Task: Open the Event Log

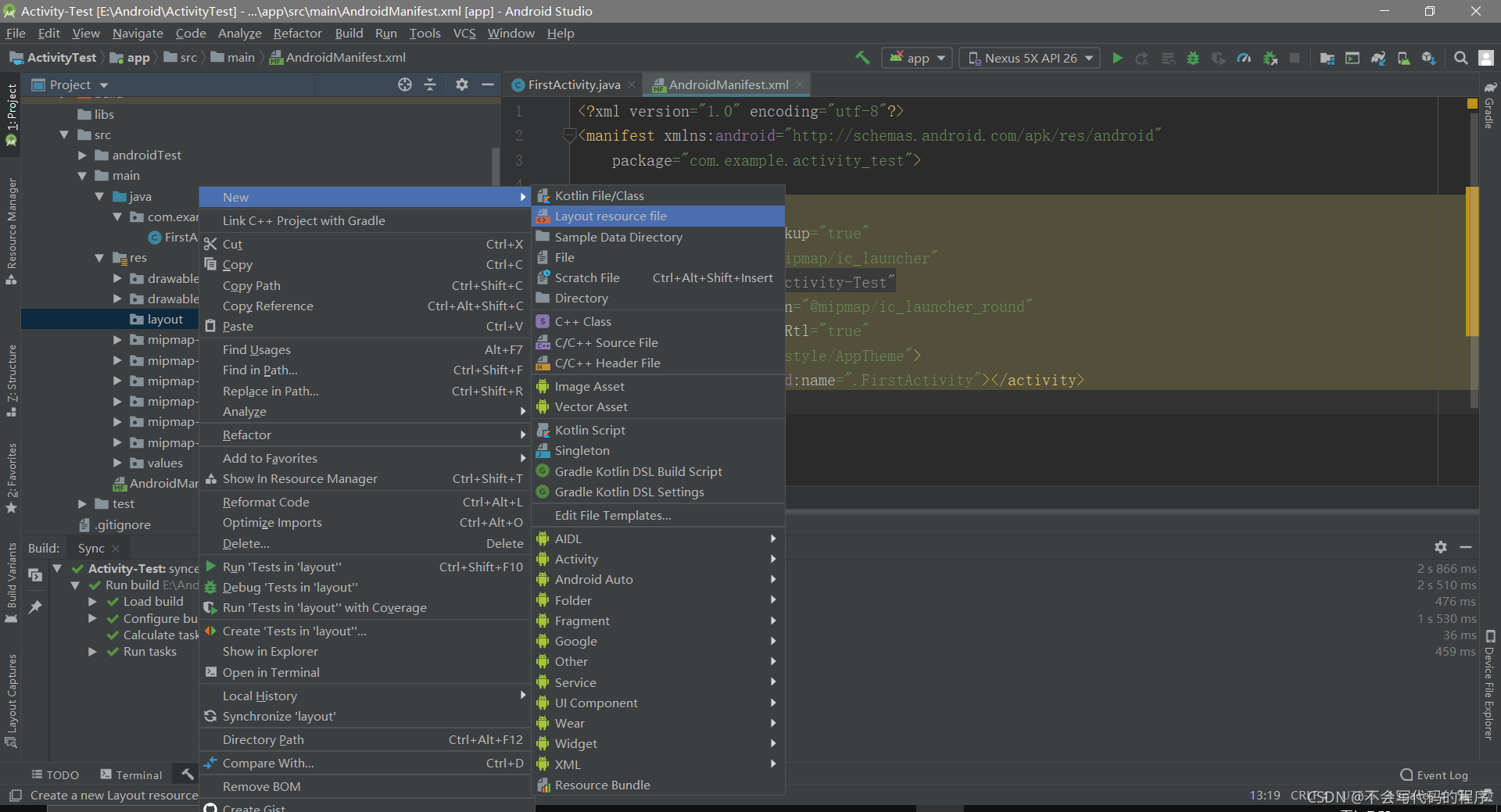Action: [x=1434, y=774]
